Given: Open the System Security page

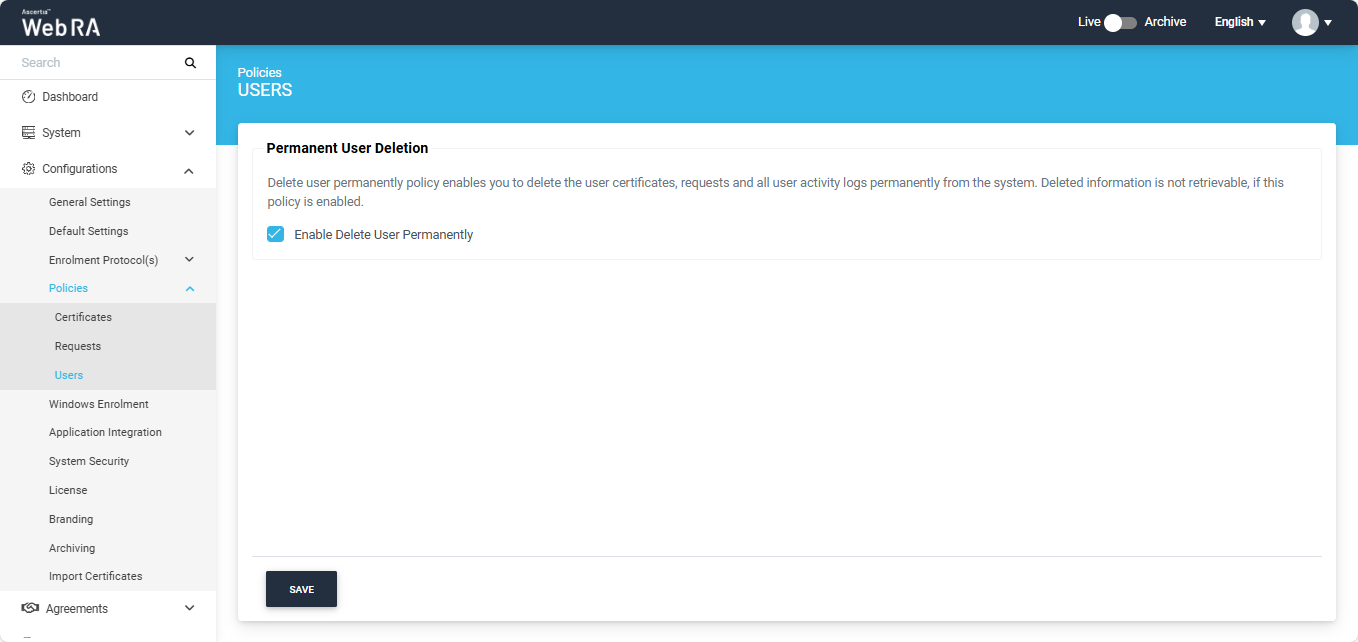Looking at the screenshot, I should pyautogui.click(x=89, y=461).
